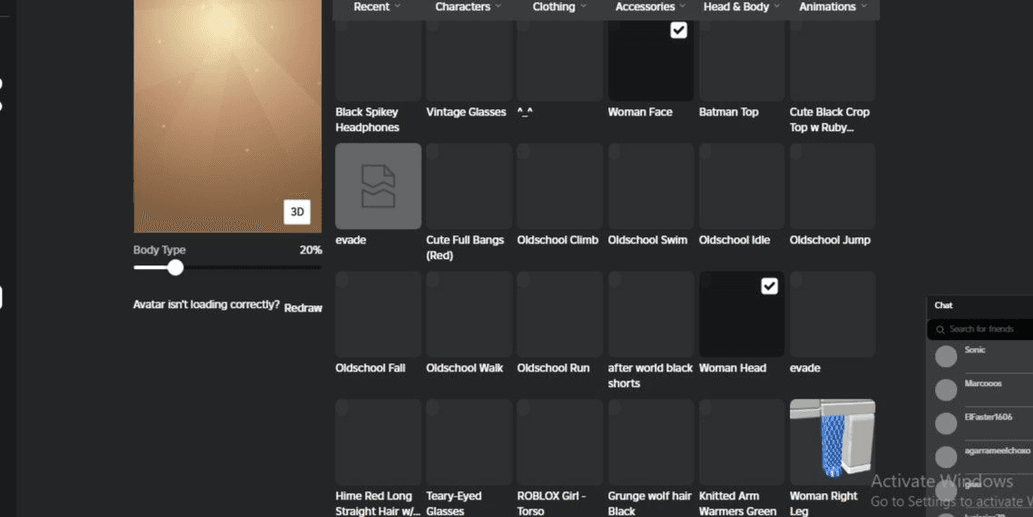Uncheck the Woman Head item checkbox
This screenshot has width=1033, height=517.
tap(769, 286)
